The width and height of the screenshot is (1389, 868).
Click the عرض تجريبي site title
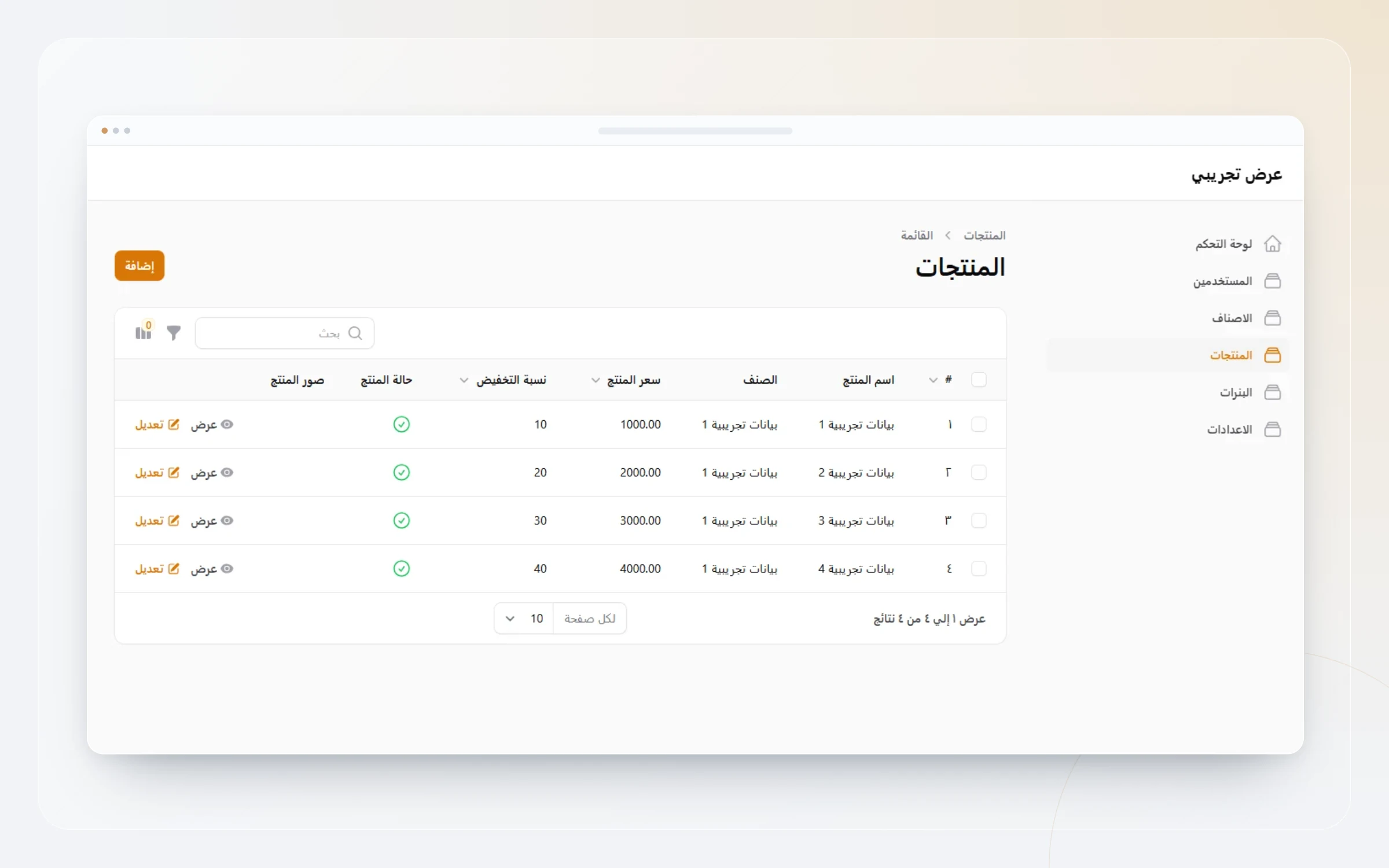coord(1237,174)
